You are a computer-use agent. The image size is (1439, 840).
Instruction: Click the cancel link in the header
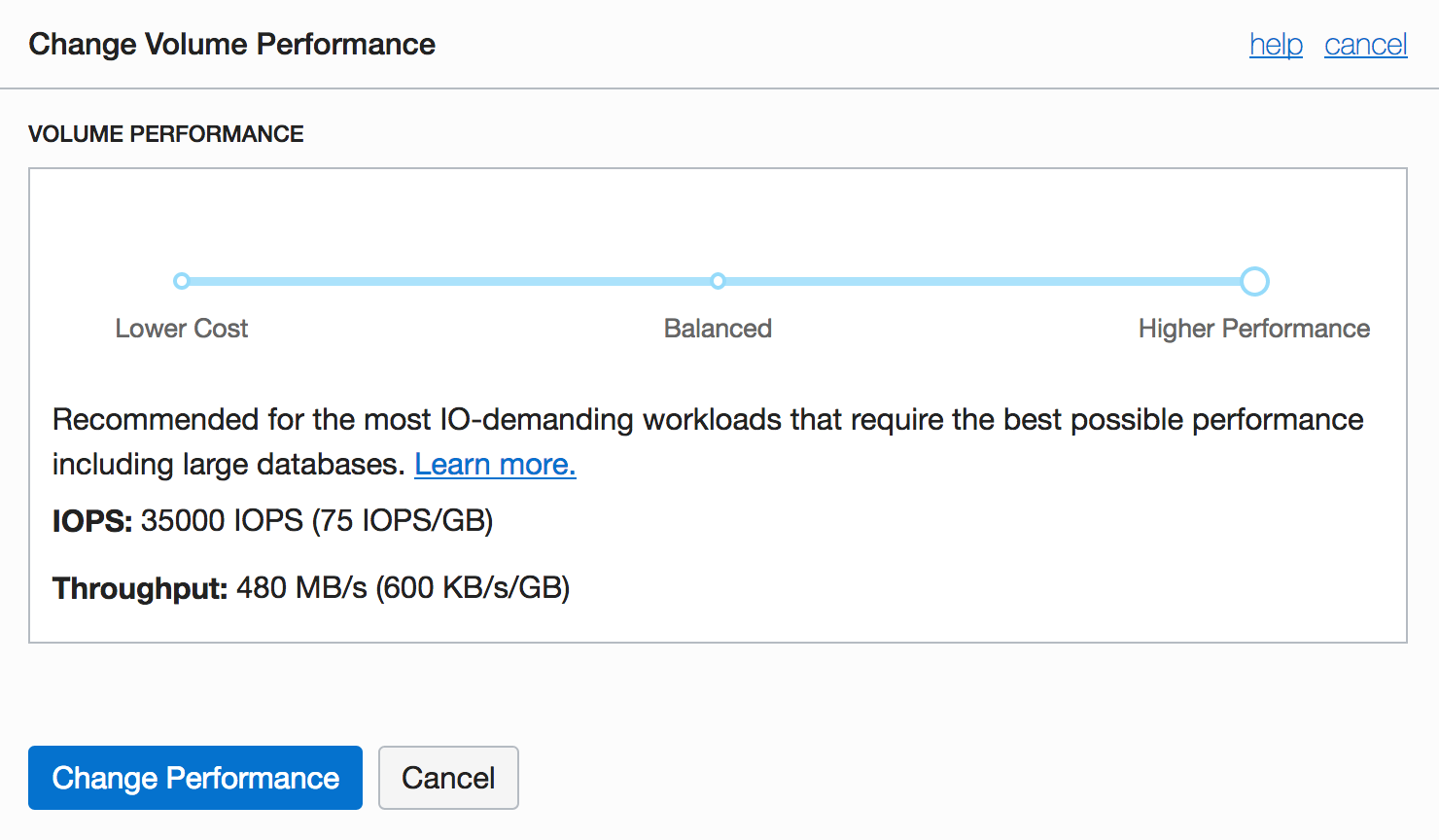[1365, 45]
